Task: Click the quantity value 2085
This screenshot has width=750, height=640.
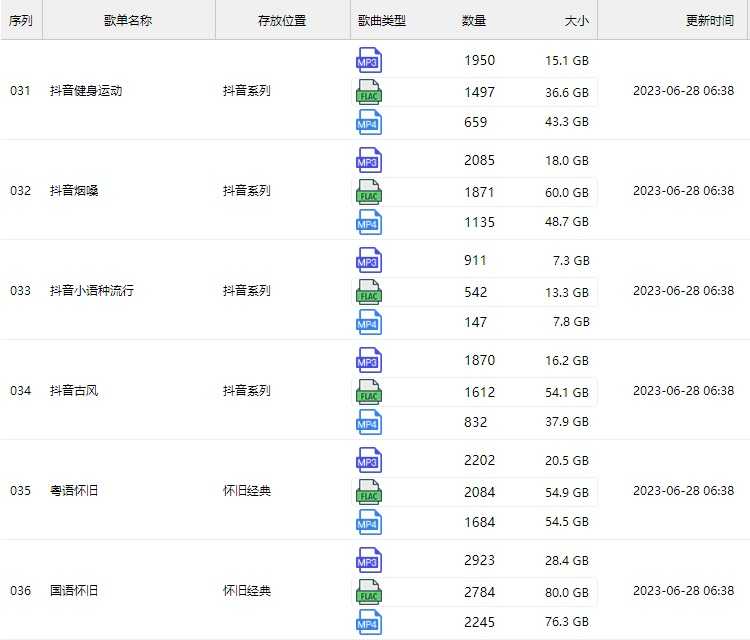Action: tap(480, 160)
